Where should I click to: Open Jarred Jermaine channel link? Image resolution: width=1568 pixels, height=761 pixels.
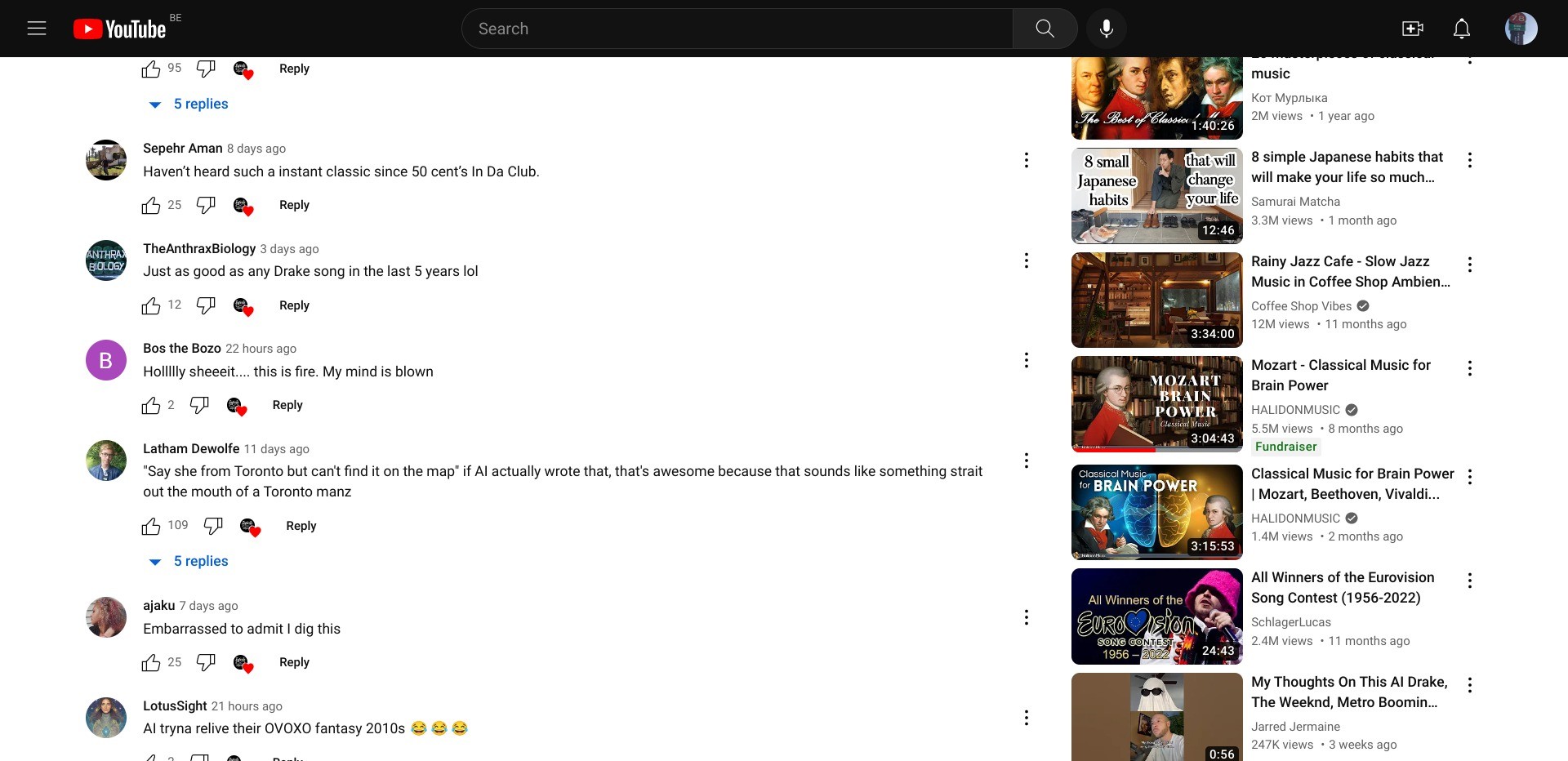(1295, 727)
